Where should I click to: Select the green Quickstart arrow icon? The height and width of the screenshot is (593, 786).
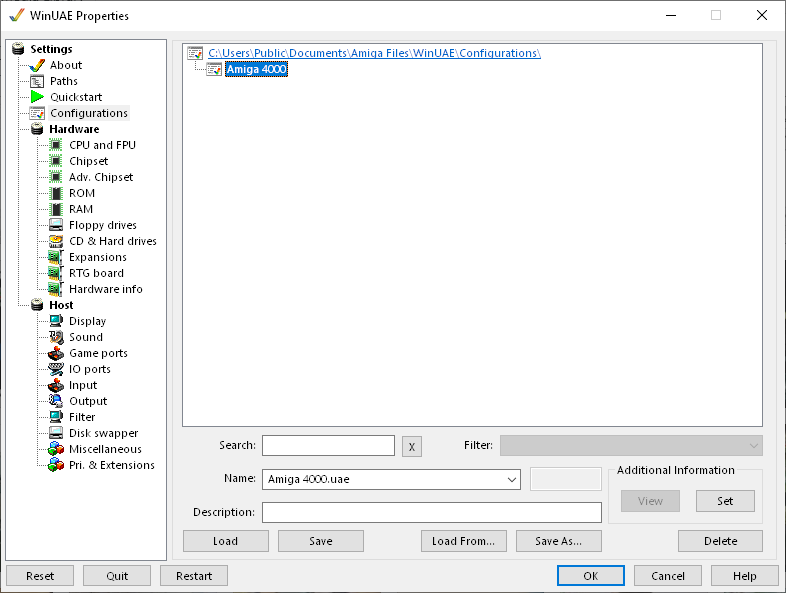tap(37, 97)
